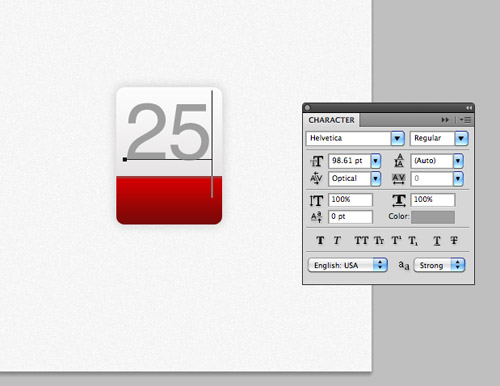Click the font size icon
The image size is (500, 386).
316,161
